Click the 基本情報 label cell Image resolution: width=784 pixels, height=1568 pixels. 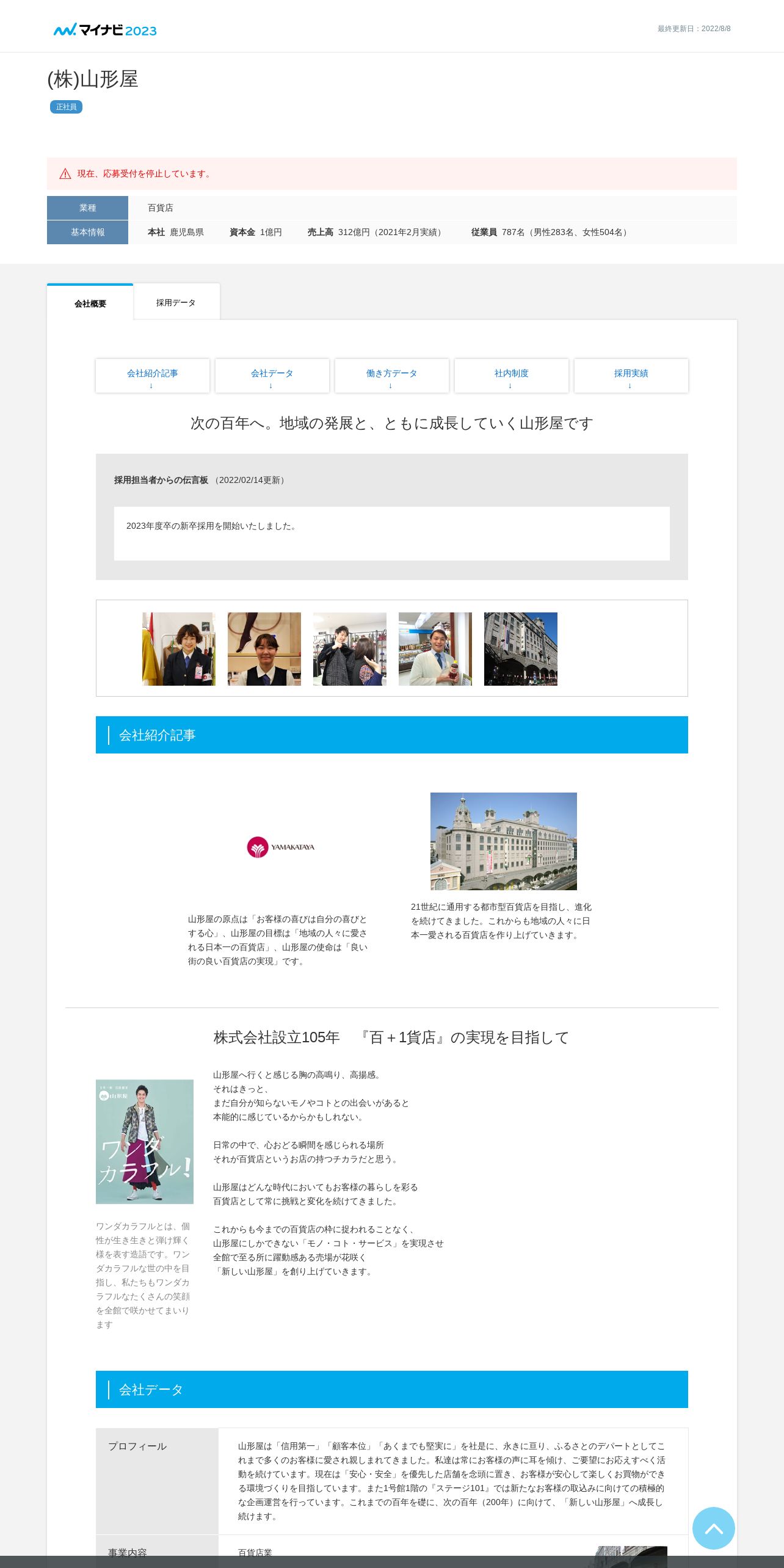(x=87, y=232)
